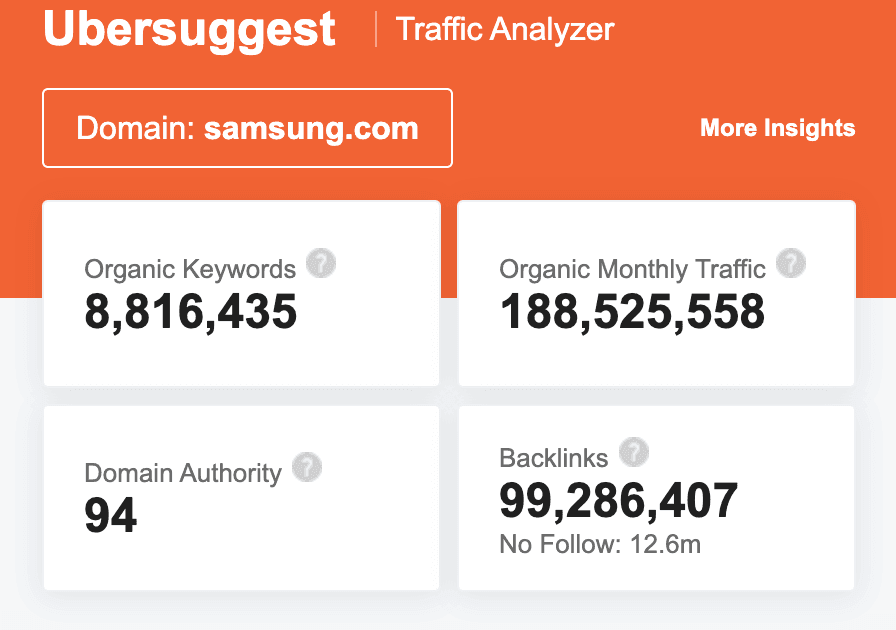Click the Organic Keywords label
The image size is (896, 630).
pyautogui.click(x=190, y=269)
